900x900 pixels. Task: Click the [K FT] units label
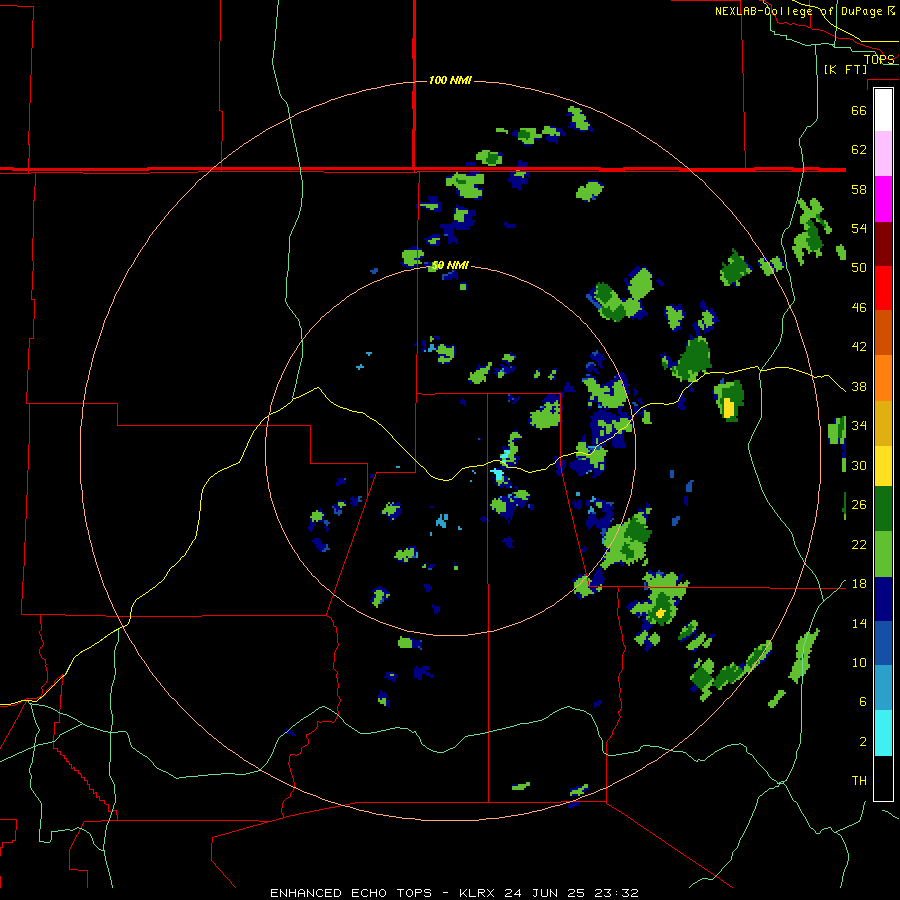pyautogui.click(x=846, y=69)
